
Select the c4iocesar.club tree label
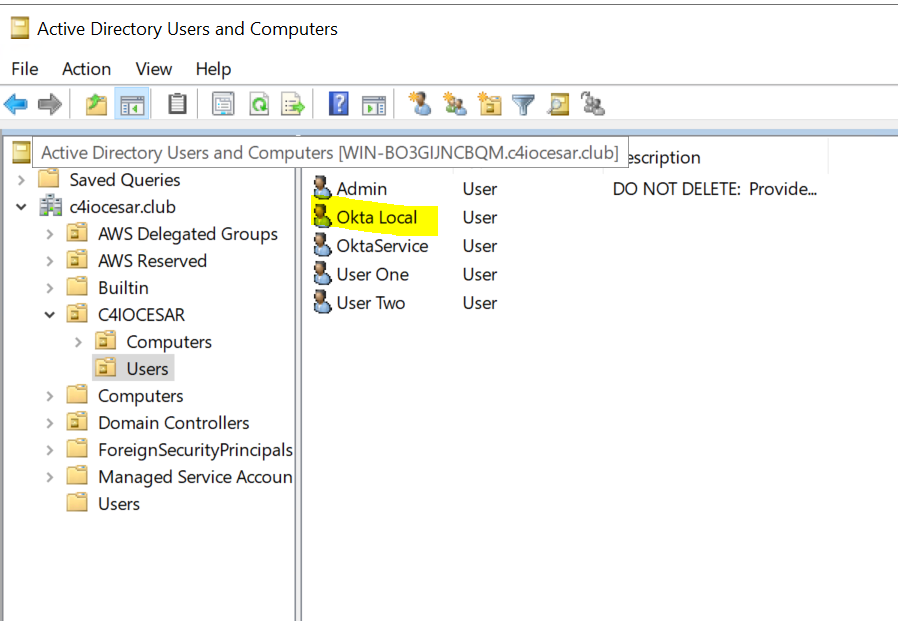123,207
